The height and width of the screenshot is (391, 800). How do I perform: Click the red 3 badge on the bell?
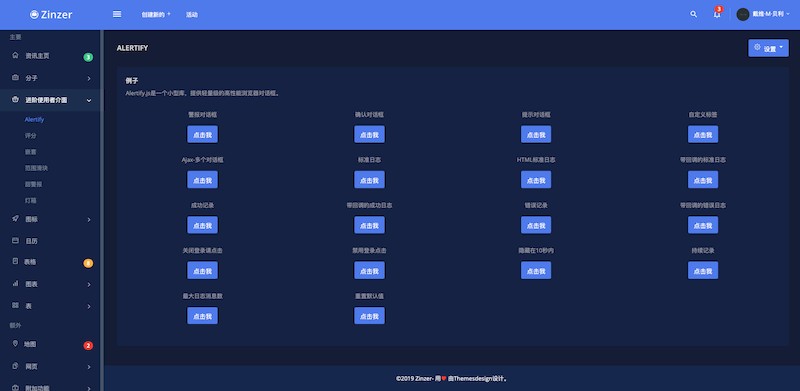[719, 9]
